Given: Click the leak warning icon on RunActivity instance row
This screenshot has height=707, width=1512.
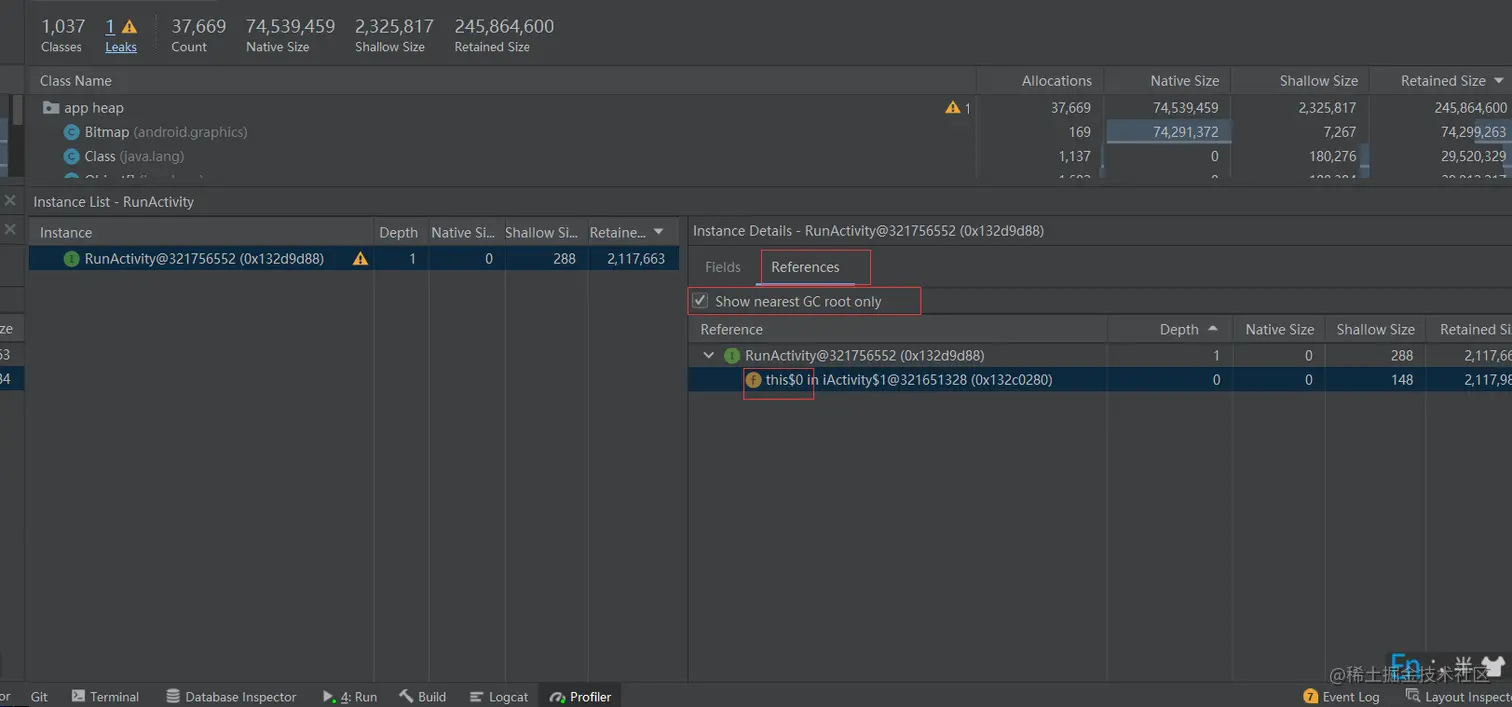Looking at the screenshot, I should [x=360, y=258].
